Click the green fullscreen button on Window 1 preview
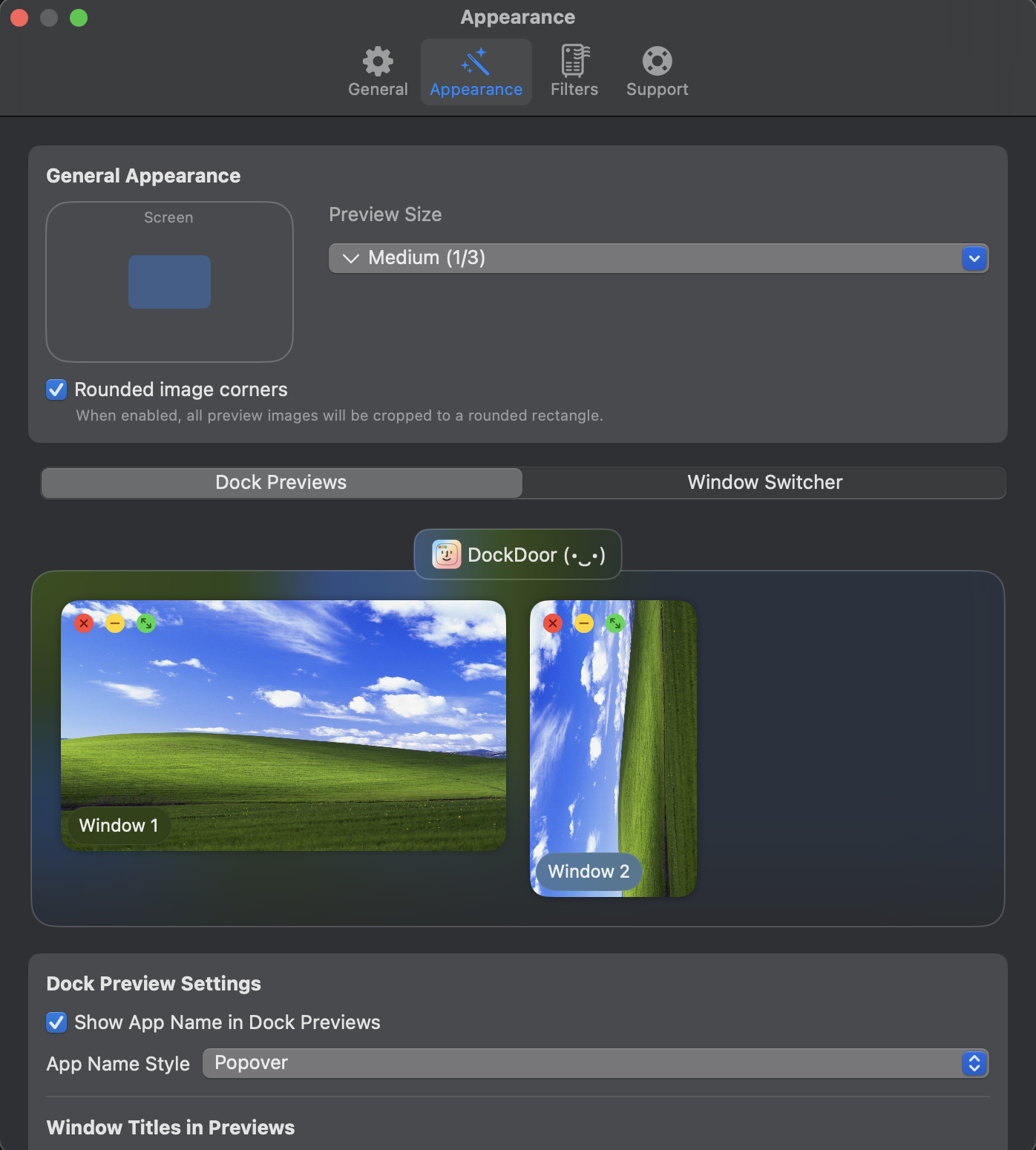 [146, 623]
